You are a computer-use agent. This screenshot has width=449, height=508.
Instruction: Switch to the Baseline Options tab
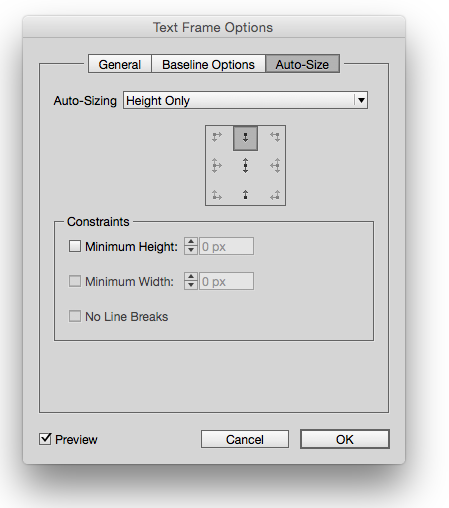click(208, 64)
